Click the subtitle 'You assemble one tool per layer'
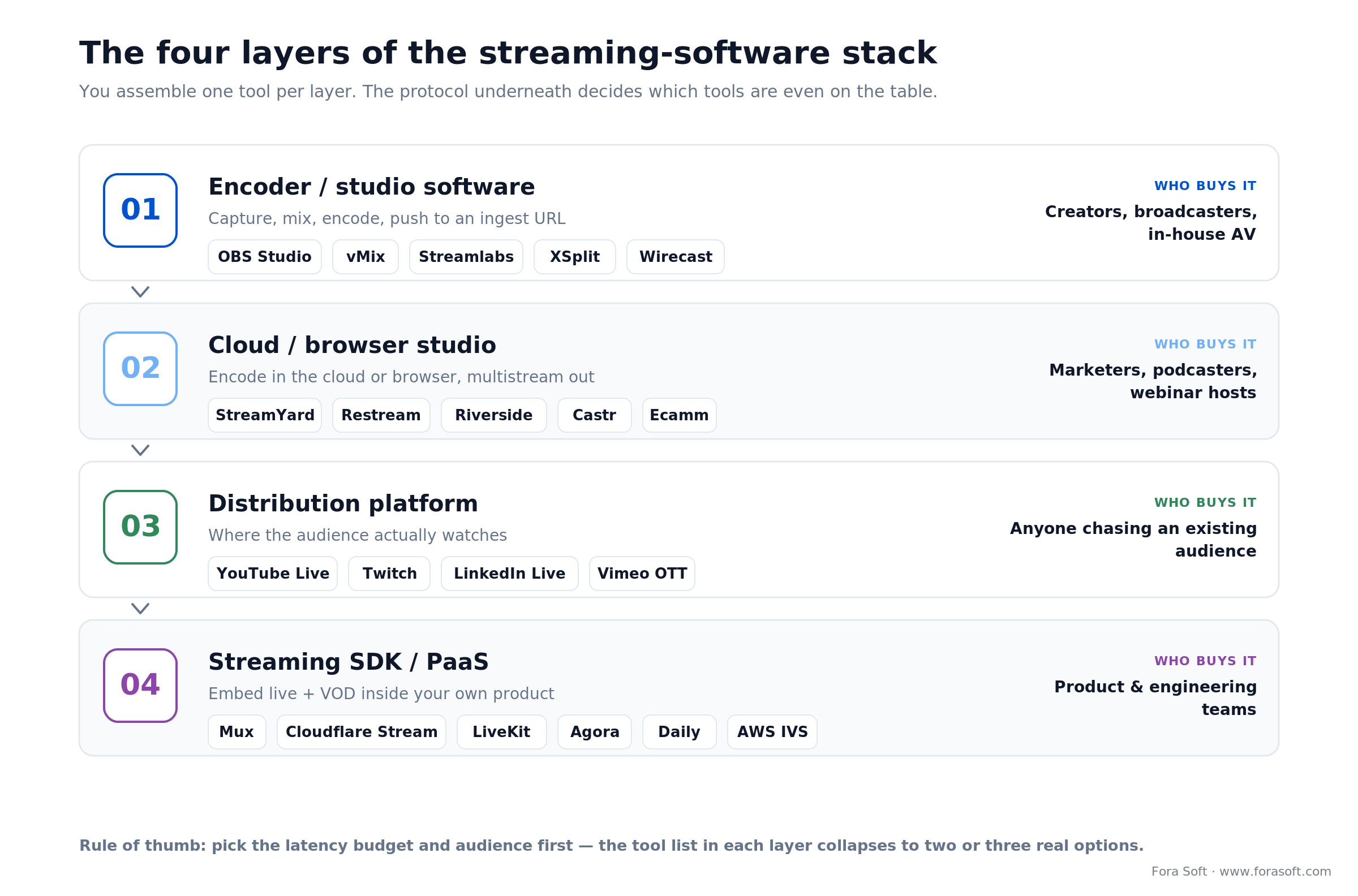The image size is (1358, 896). pyautogui.click(x=508, y=92)
